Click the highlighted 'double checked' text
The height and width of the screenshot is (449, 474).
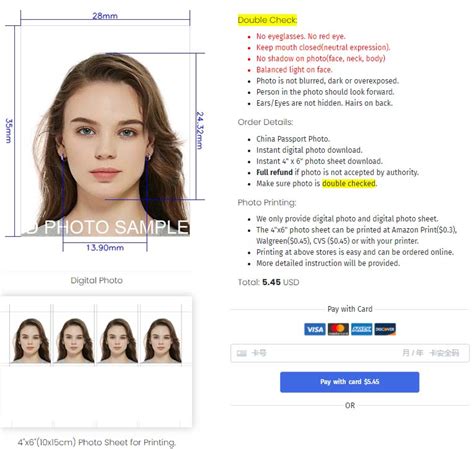[x=349, y=183]
